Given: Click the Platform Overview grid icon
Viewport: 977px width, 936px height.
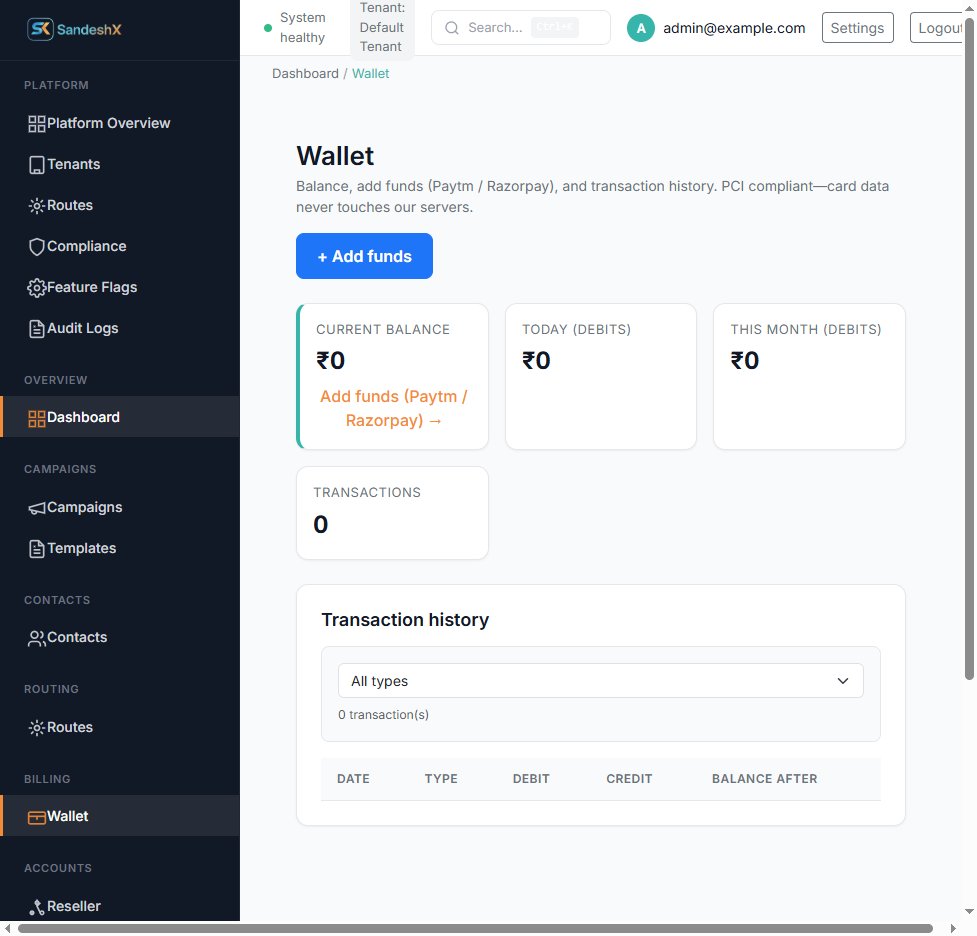Looking at the screenshot, I should 37,123.
